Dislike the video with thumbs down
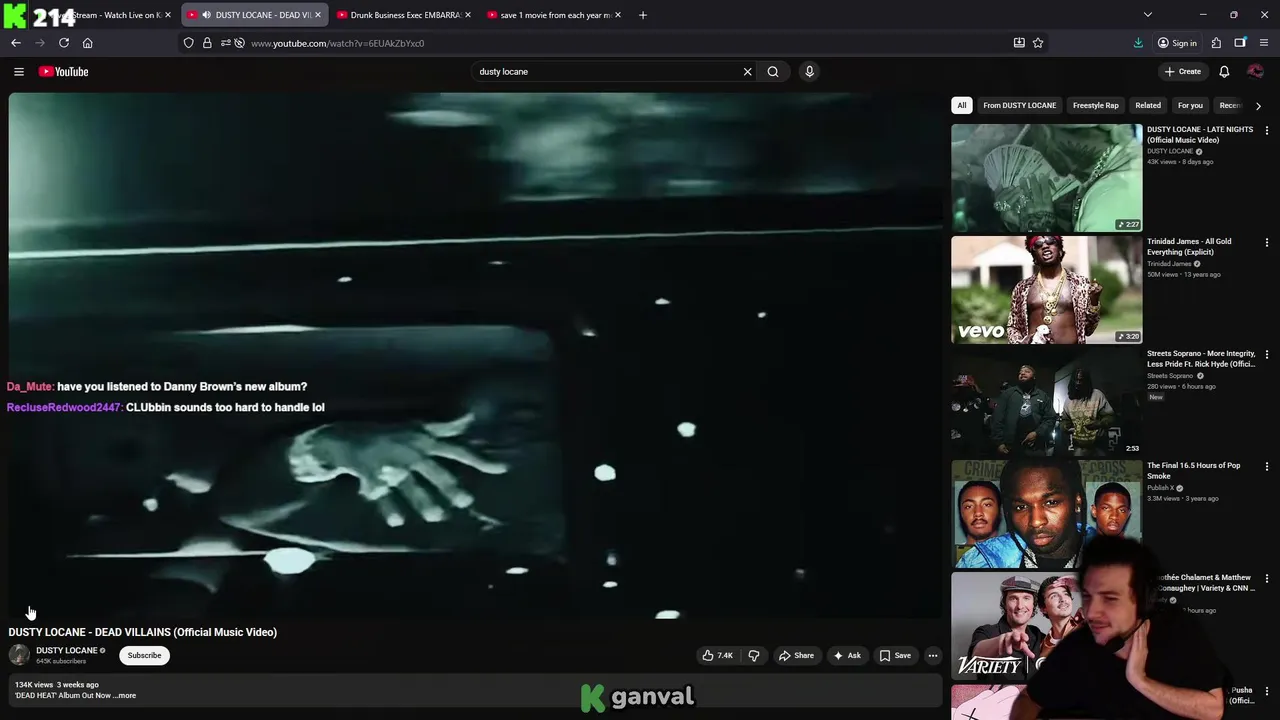The height and width of the screenshot is (720, 1280). pos(754,656)
